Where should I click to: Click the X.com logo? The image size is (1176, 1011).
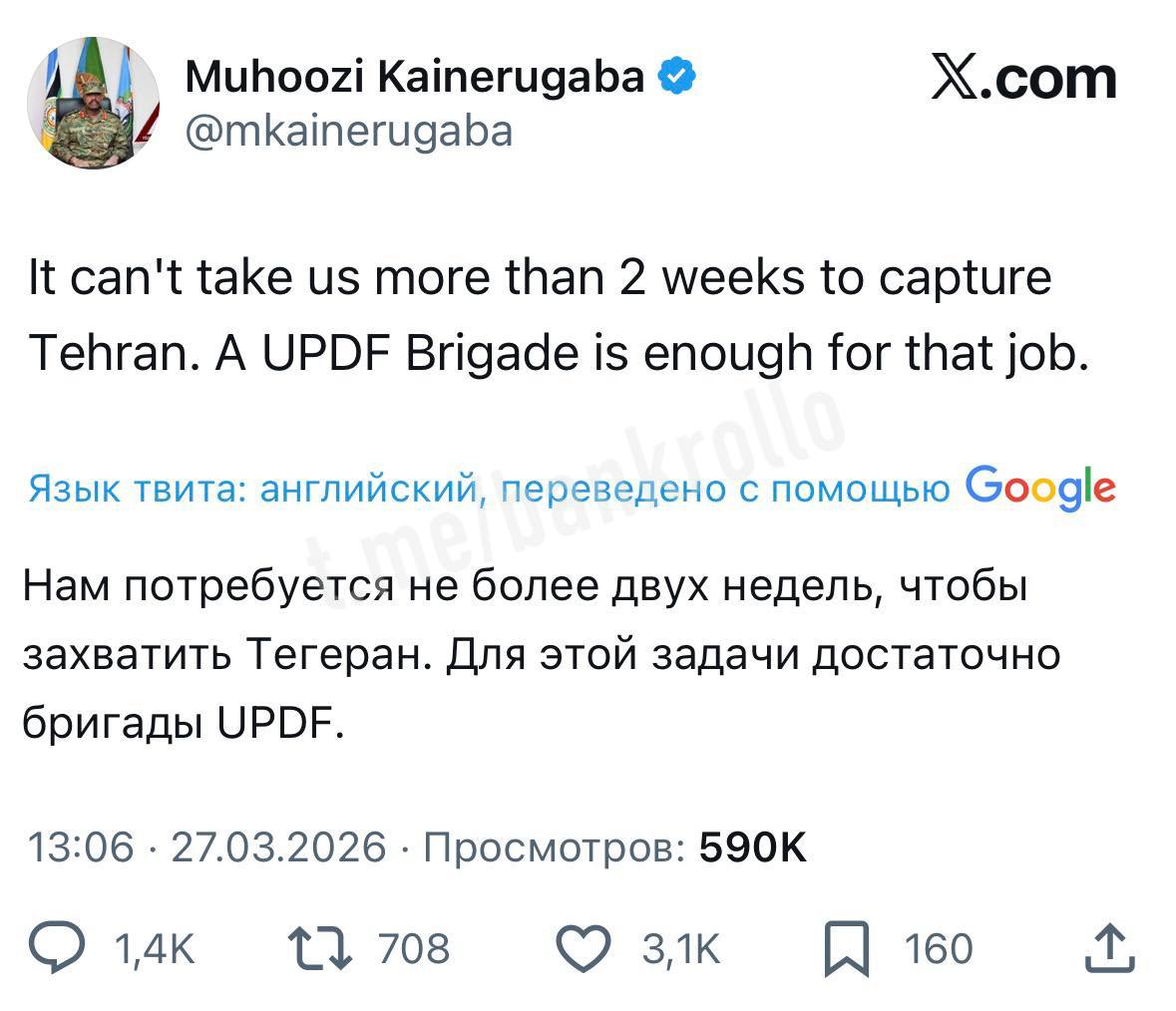tap(1023, 79)
